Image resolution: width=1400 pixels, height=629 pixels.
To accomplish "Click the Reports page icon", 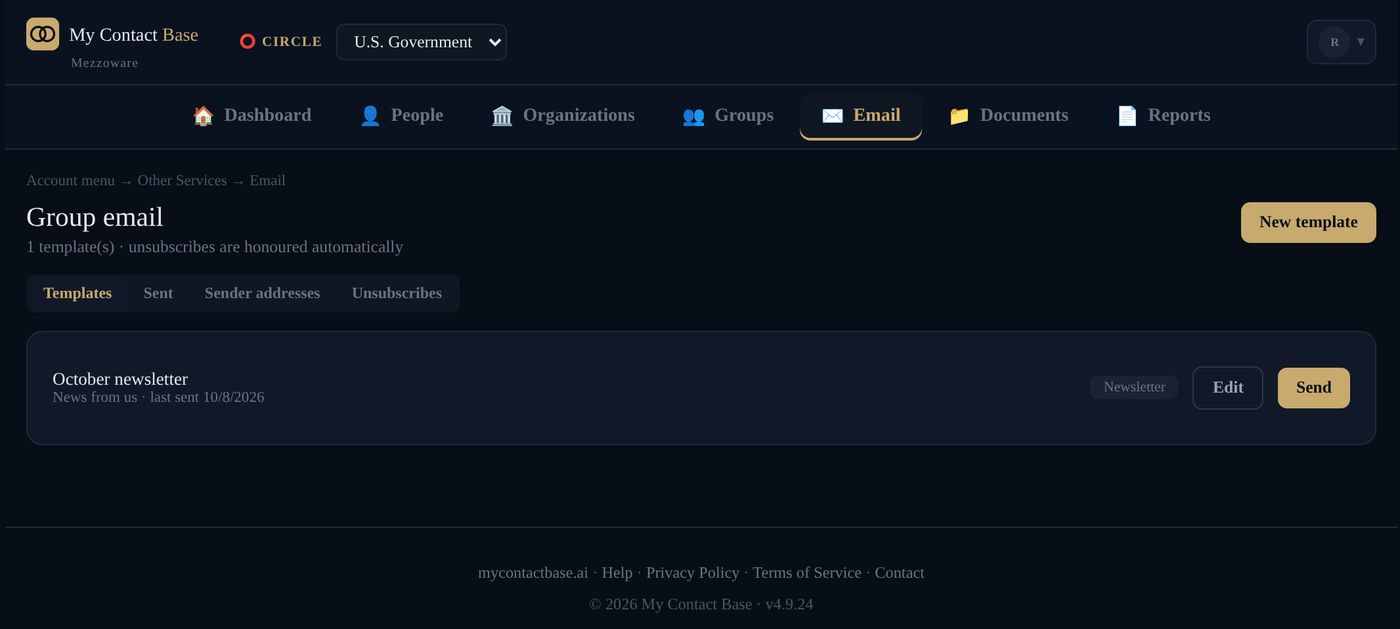I will click(x=1127, y=116).
